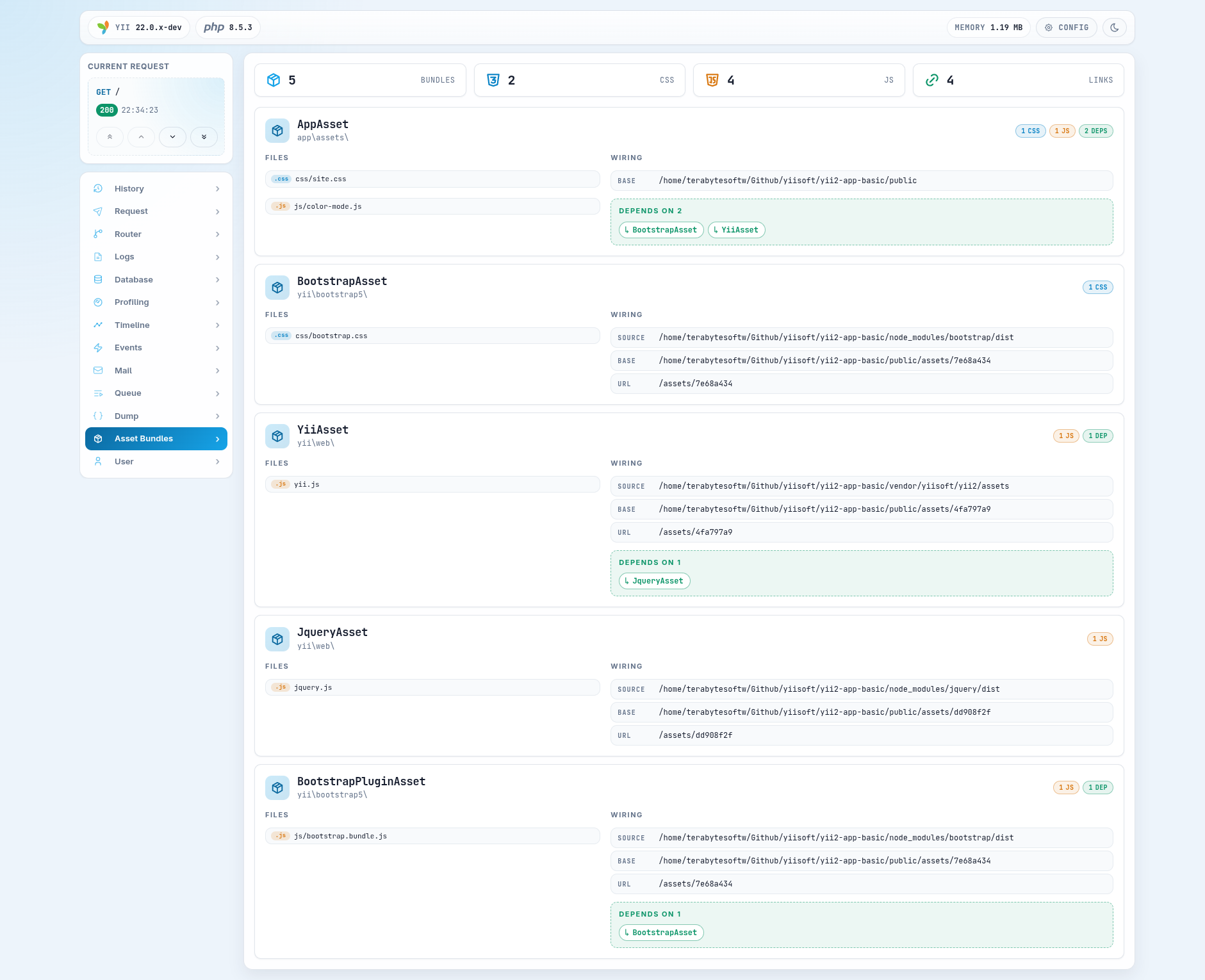Image resolution: width=1205 pixels, height=980 pixels.
Task: Click the PHP 8.5.3 version badge
Action: tap(228, 28)
